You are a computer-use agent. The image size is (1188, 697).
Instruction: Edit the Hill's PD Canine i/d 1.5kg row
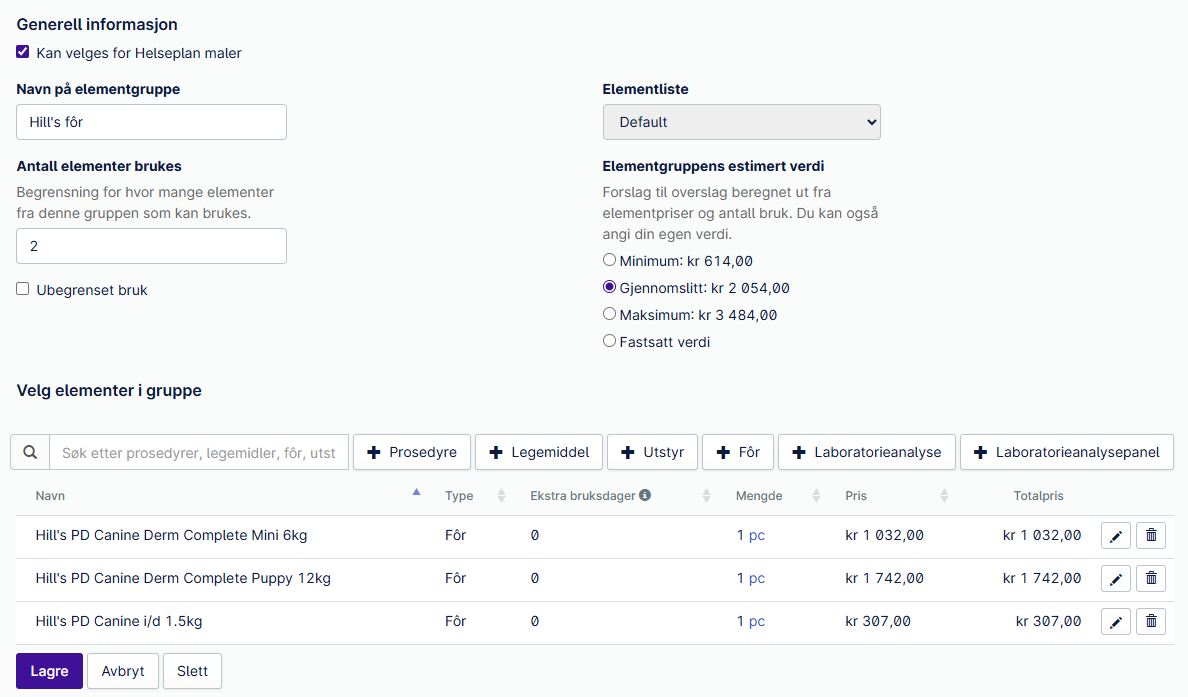[1115, 622]
